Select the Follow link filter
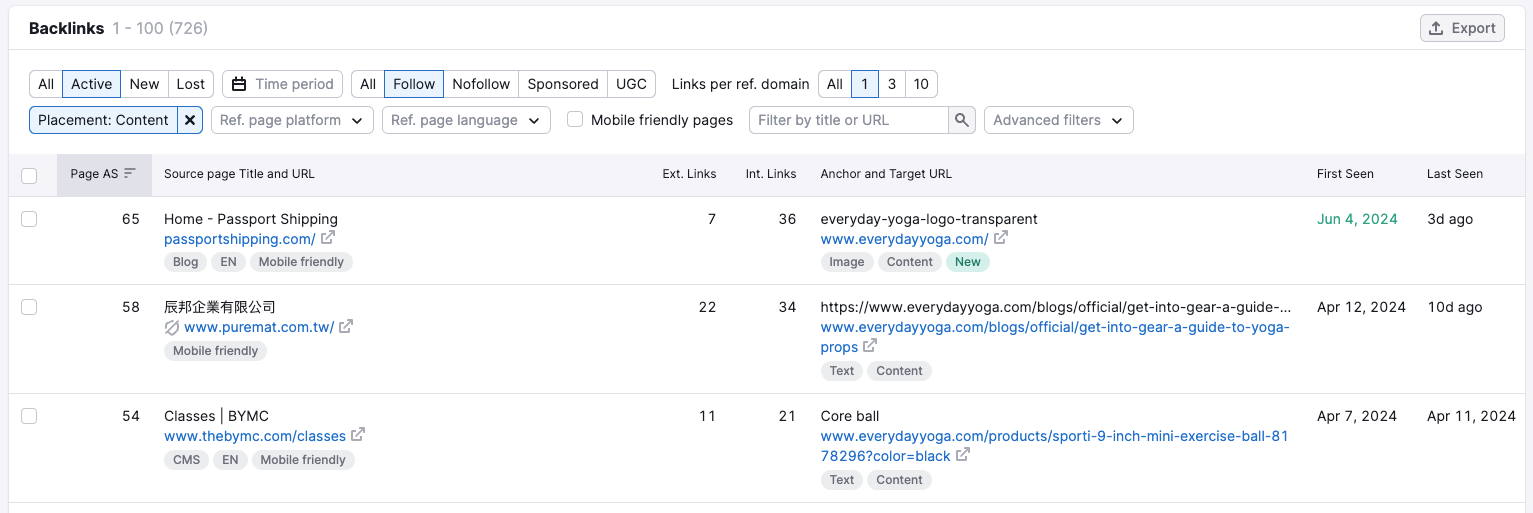The width and height of the screenshot is (1533, 513). point(414,84)
